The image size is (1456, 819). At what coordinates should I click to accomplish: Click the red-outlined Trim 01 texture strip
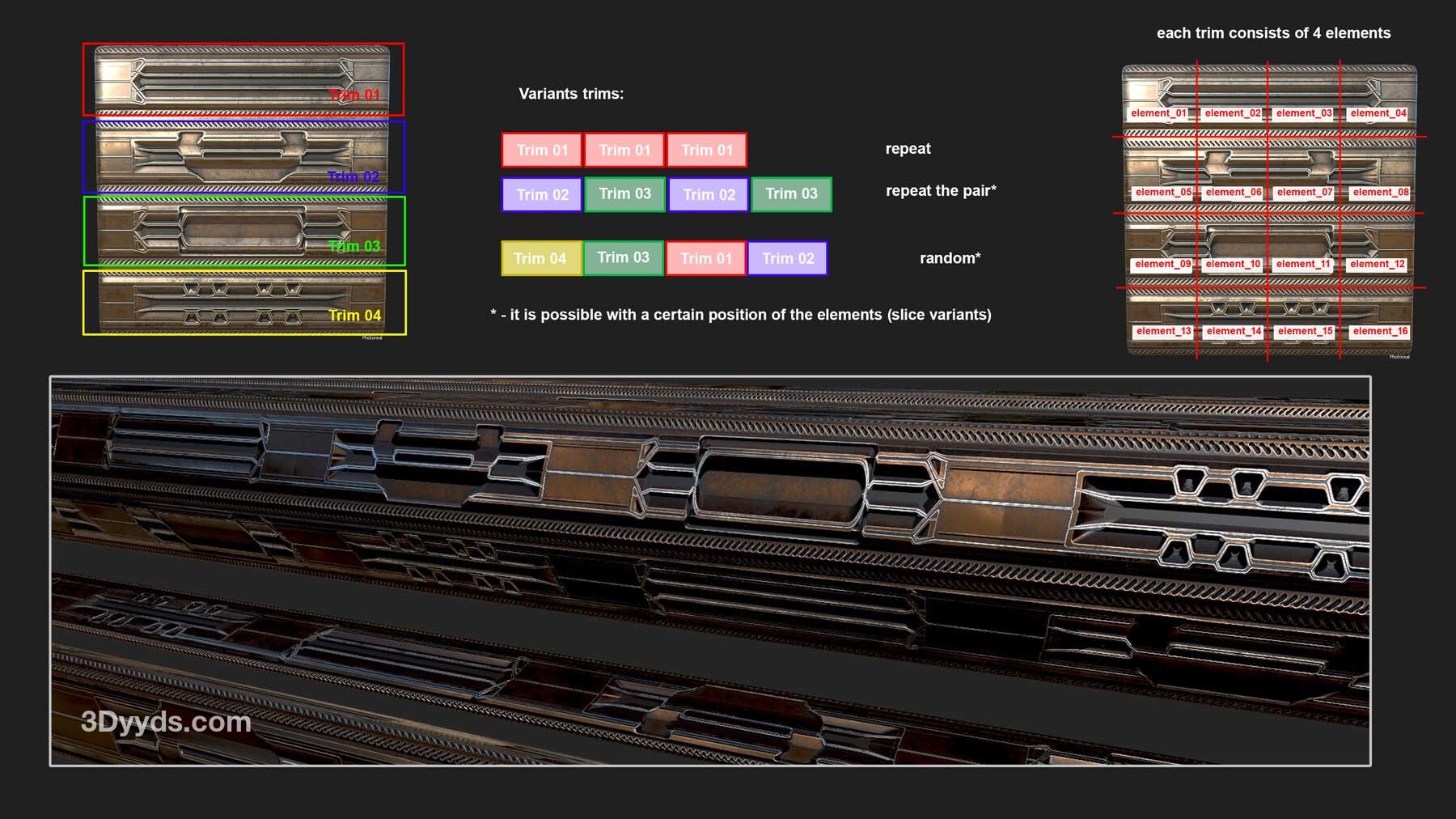pos(243,79)
